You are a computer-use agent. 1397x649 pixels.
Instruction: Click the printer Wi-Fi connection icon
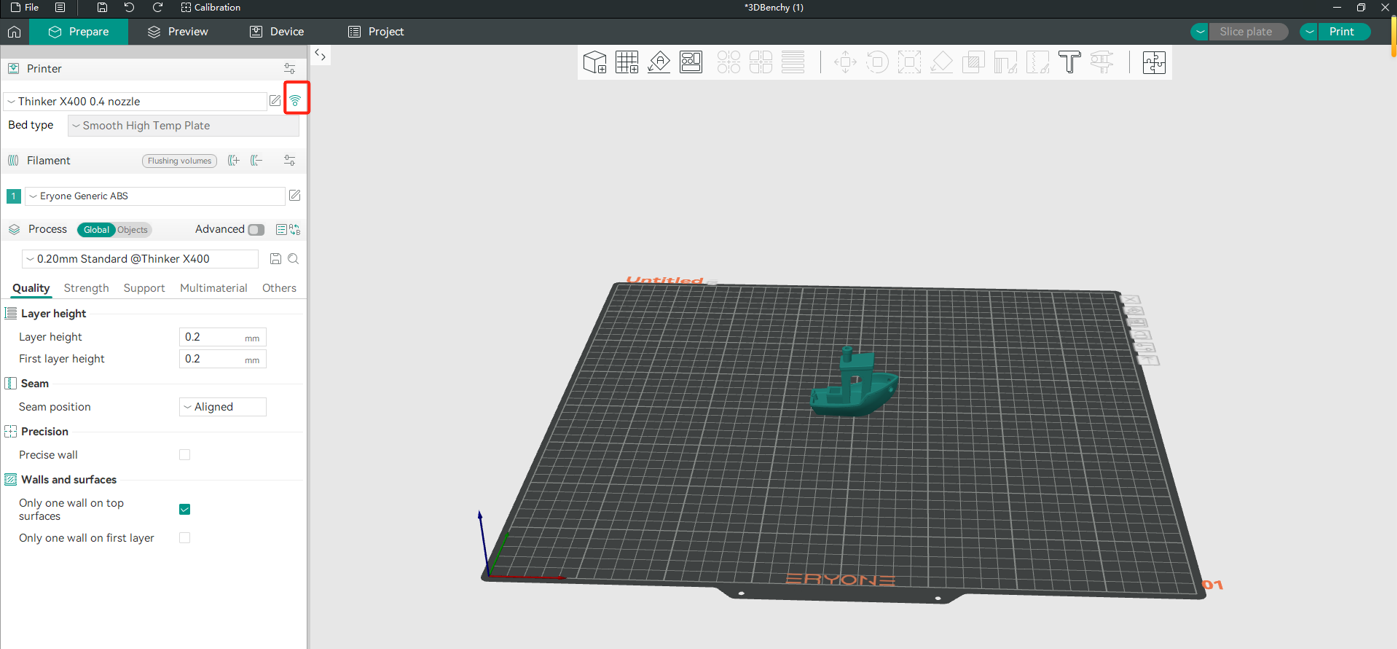295,101
